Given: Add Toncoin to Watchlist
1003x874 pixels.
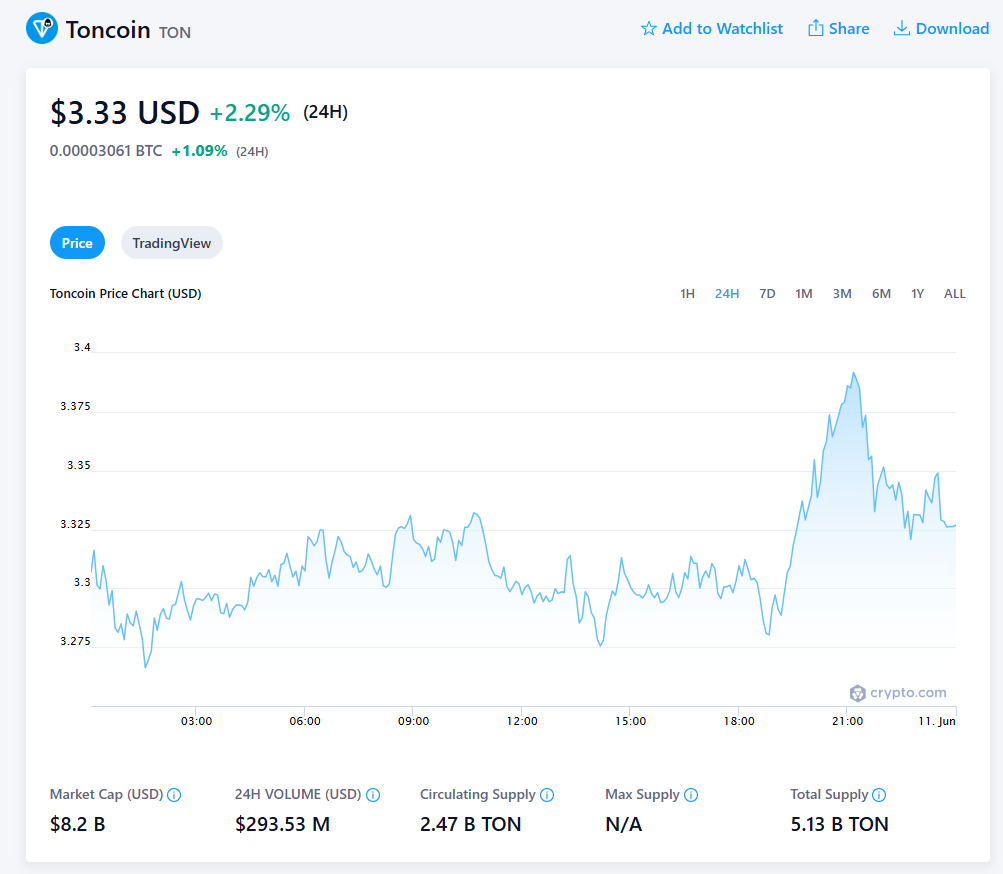Looking at the screenshot, I should [712, 29].
